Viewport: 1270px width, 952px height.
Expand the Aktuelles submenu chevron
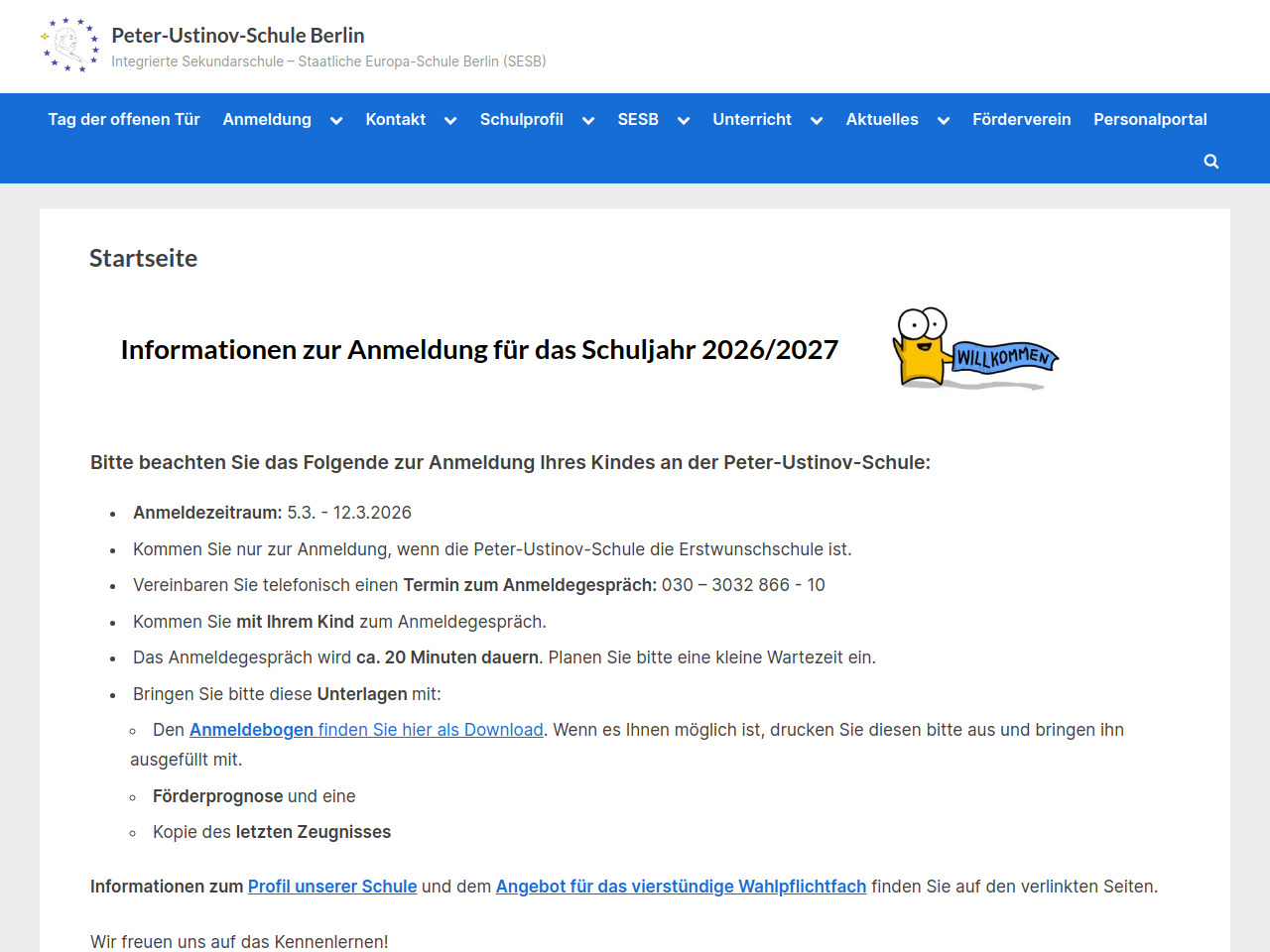[944, 121]
